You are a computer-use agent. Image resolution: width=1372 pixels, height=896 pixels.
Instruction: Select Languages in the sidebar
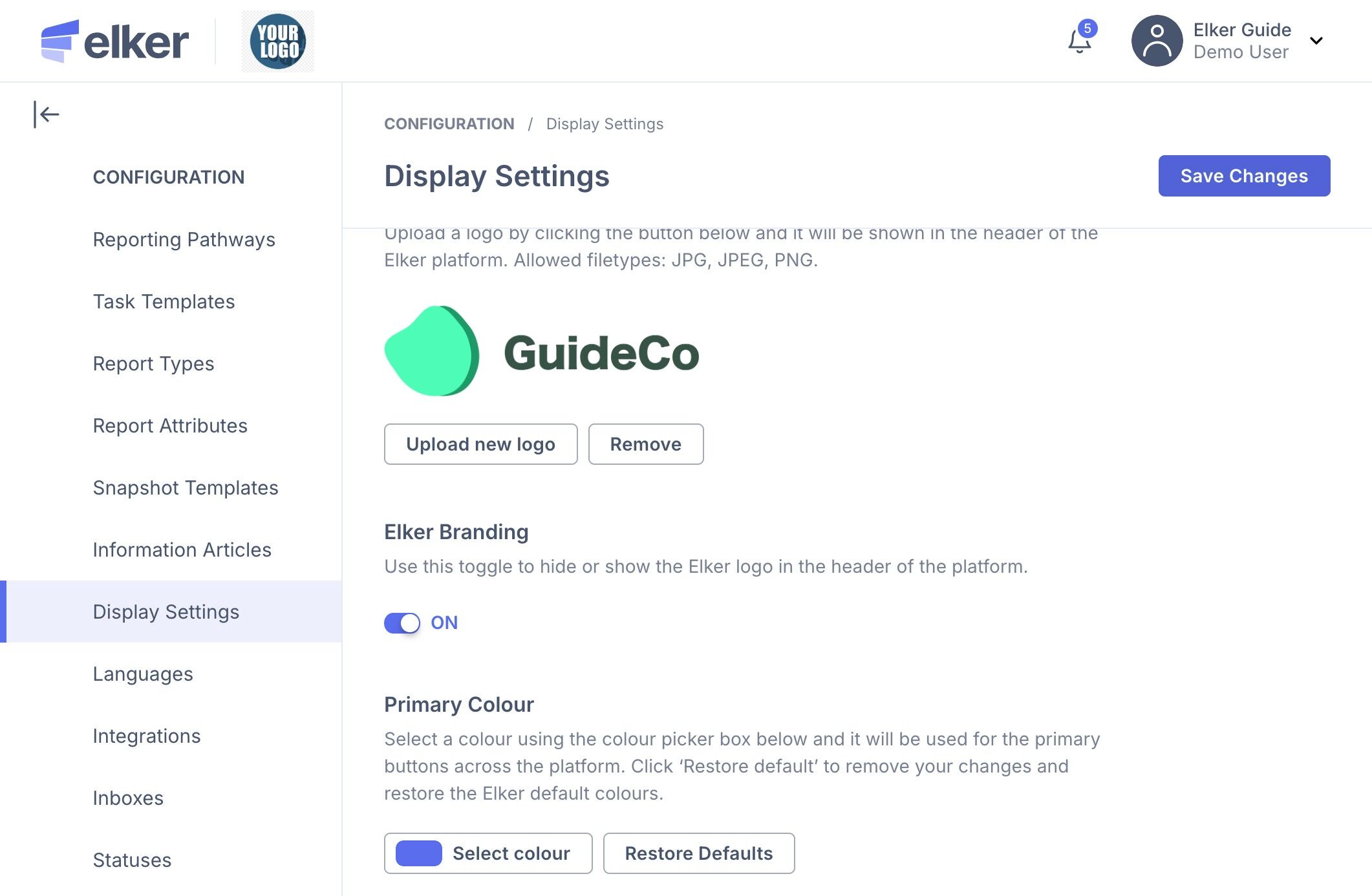(143, 674)
